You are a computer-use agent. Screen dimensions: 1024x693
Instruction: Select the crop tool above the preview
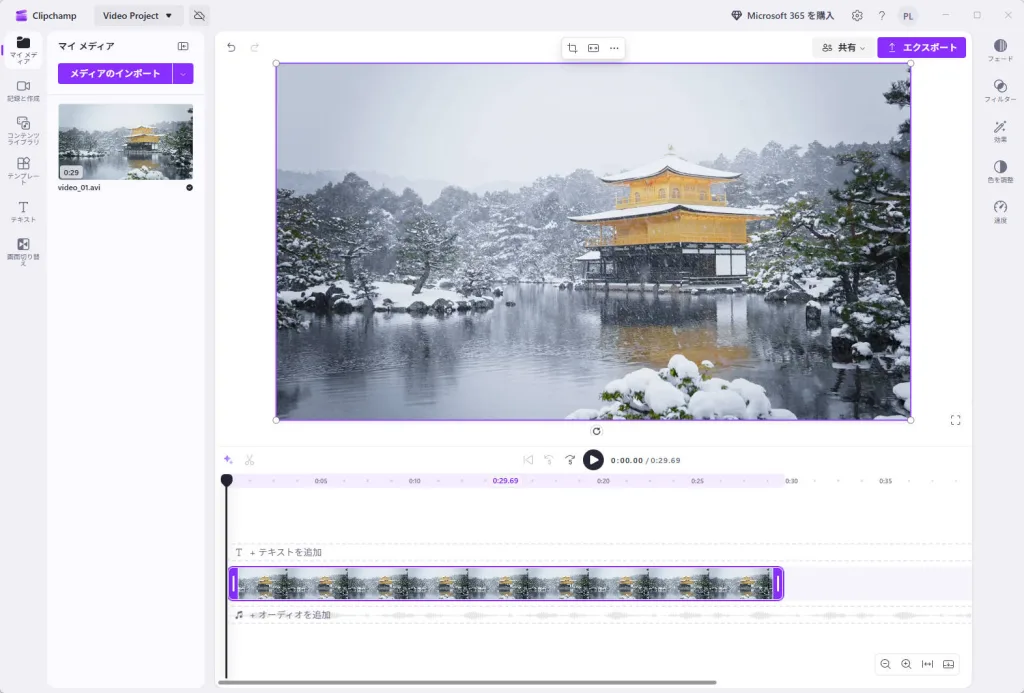pyautogui.click(x=573, y=47)
